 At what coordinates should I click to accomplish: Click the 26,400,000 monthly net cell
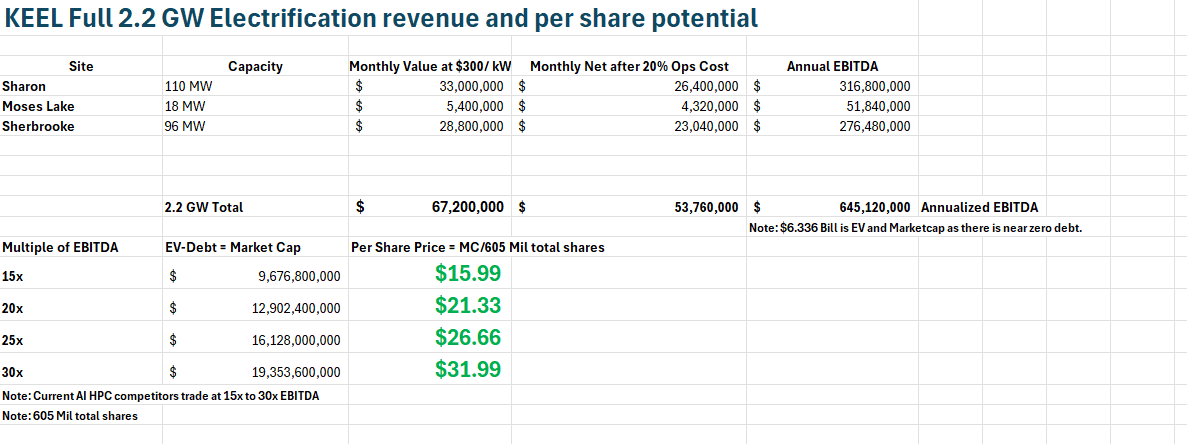[x=630, y=86]
